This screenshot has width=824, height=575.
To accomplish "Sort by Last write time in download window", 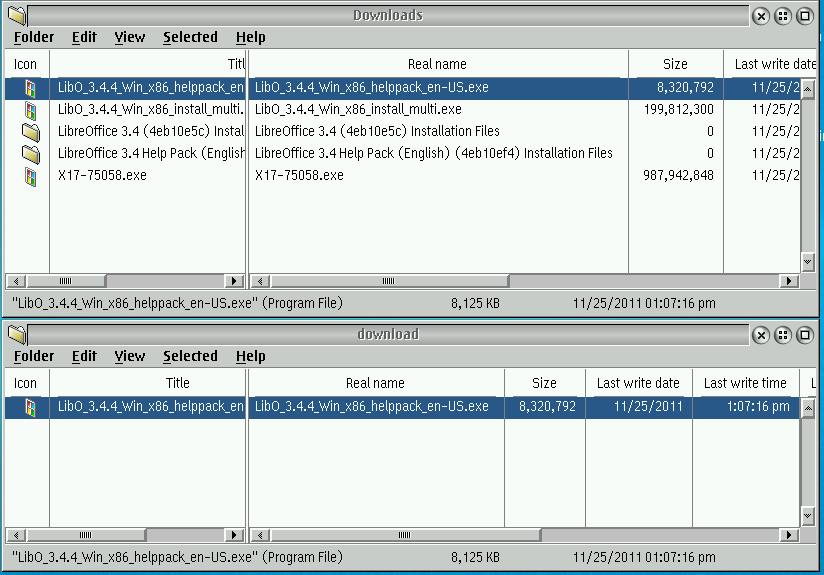I will [x=745, y=383].
